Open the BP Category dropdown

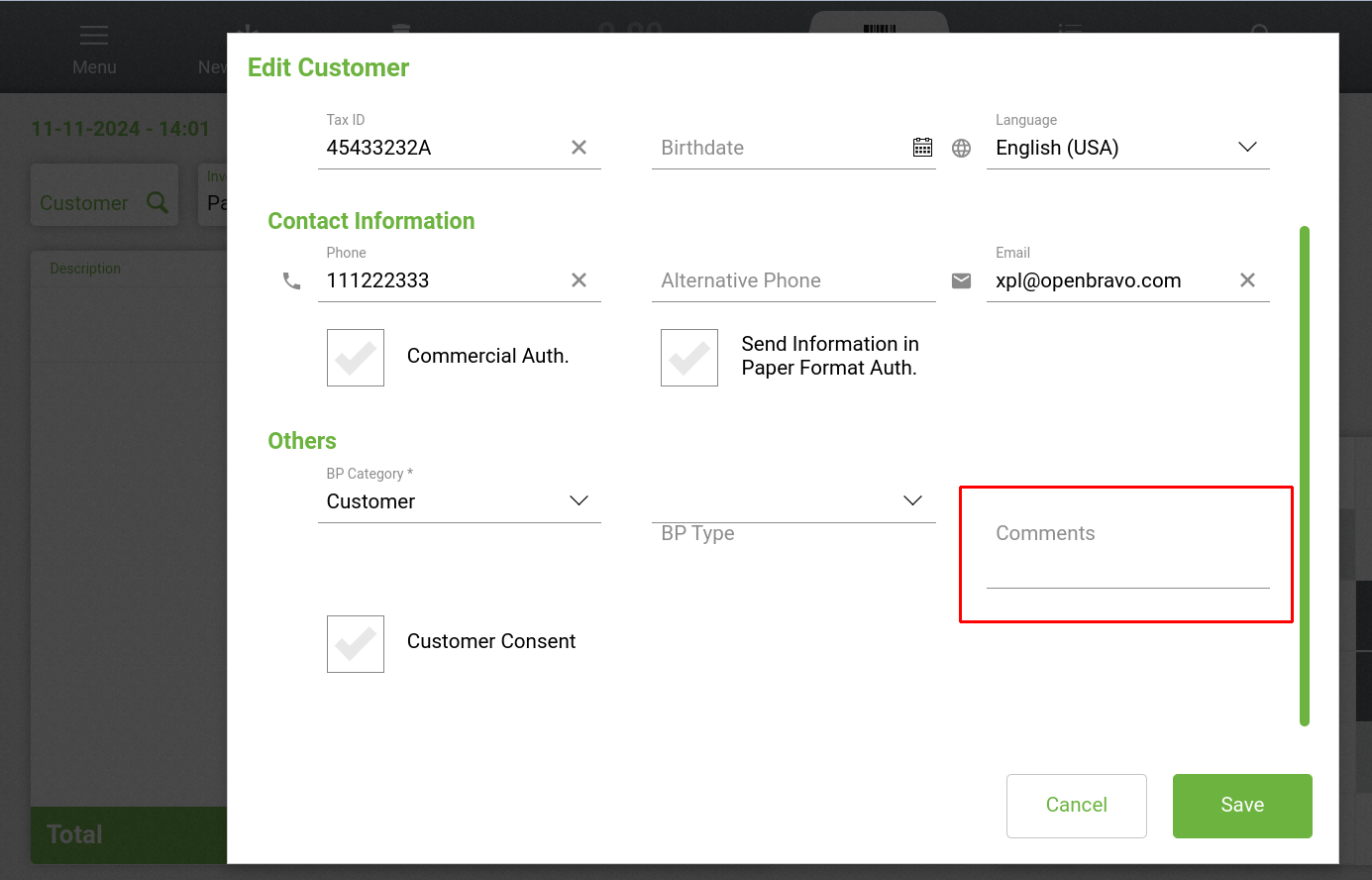(579, 501)
